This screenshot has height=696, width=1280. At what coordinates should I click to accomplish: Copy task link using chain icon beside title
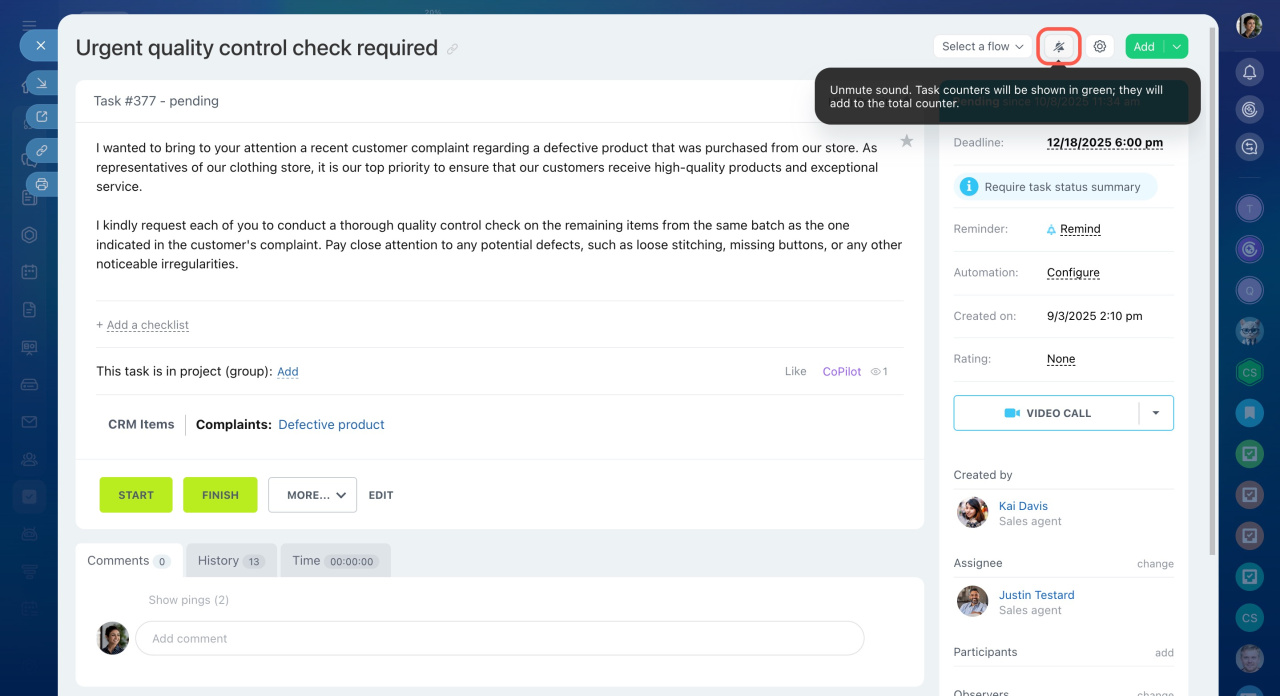[453, 49]
